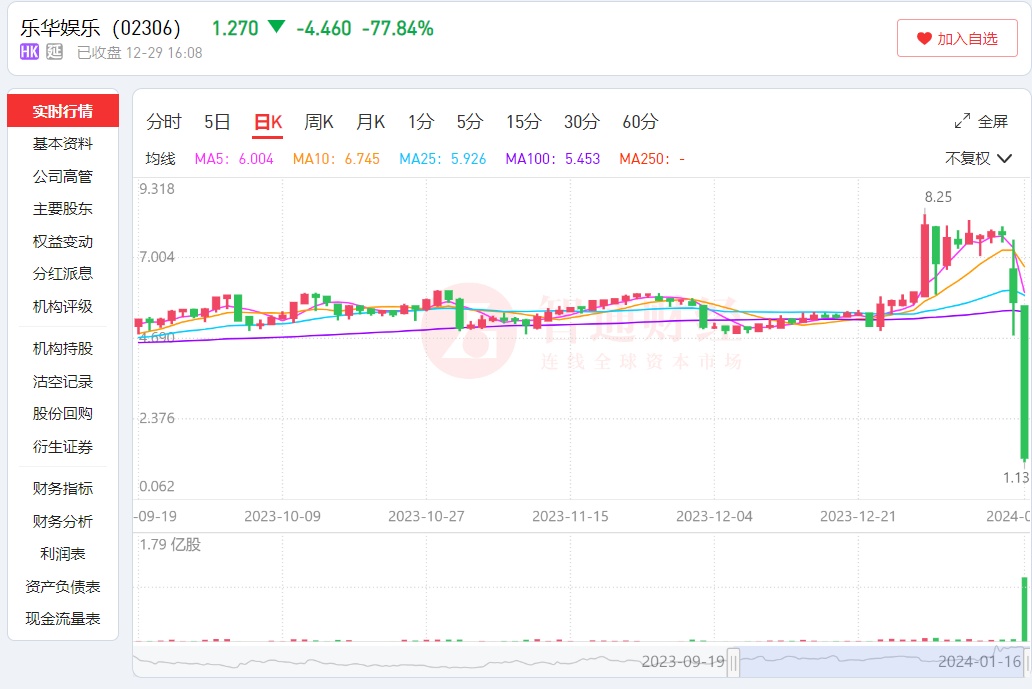The width and height of the screenshot is (1032, 689).
Task: Click the purple HK market badge
Action: (x=29, y=52)
